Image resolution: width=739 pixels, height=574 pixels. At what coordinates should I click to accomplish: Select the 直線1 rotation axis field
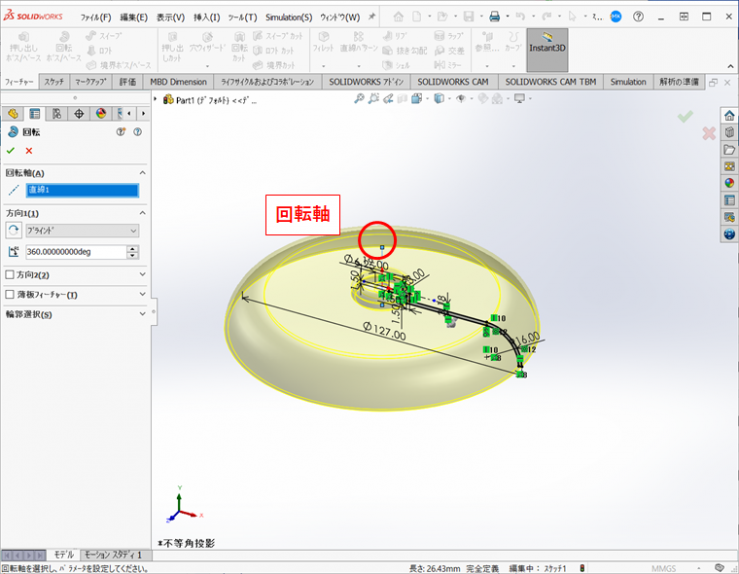click(81, 190)
